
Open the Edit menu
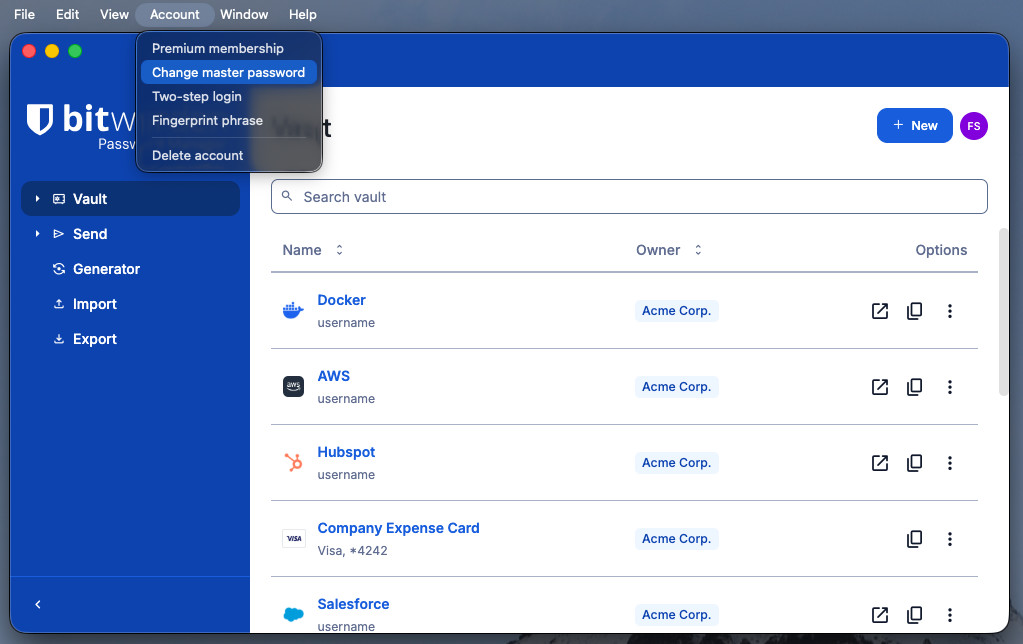coord(67,14)
